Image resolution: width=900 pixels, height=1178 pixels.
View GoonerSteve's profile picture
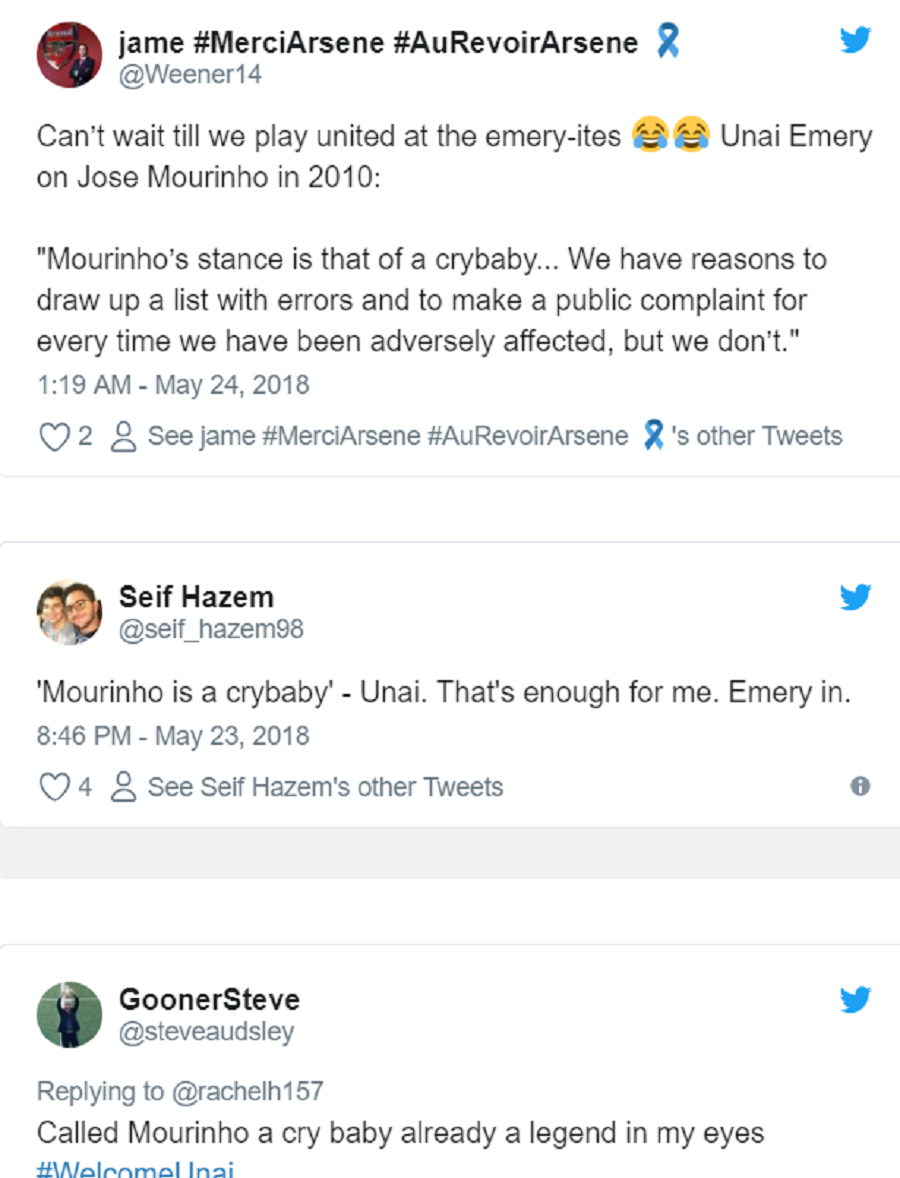point(69,1015)
